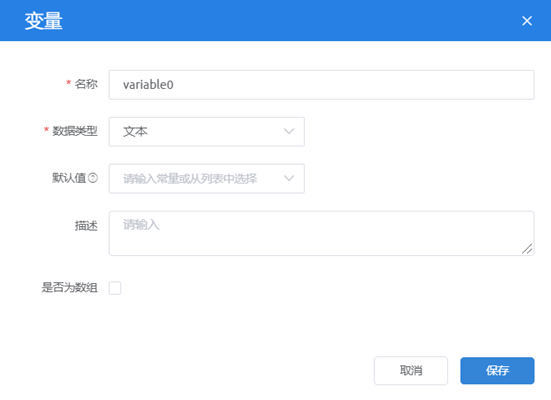Click the 描述 field label
The height and width of the screenshot is (400, 551).
coord(86,226)
